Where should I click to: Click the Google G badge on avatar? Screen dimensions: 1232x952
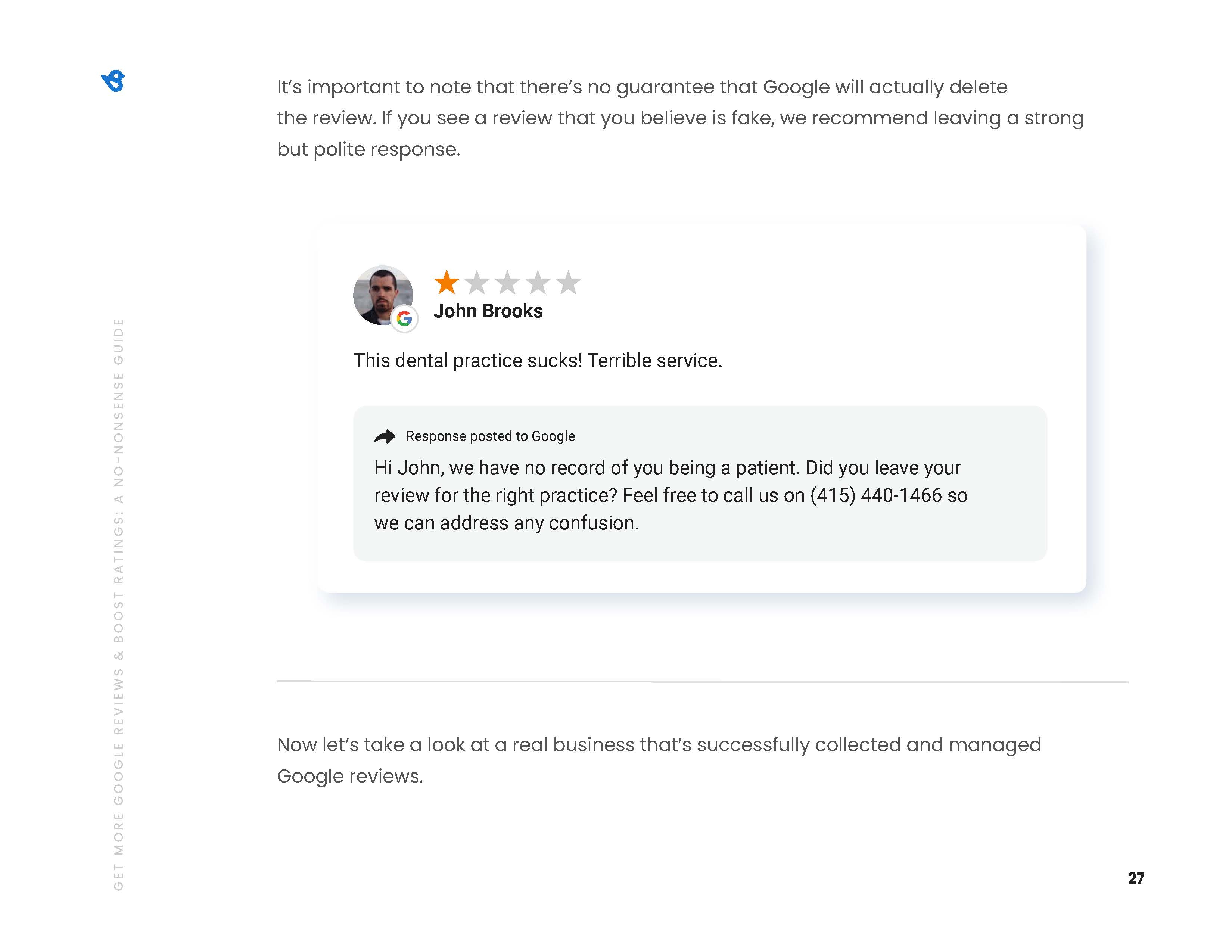pyautogui.click(x=404, y=319)
